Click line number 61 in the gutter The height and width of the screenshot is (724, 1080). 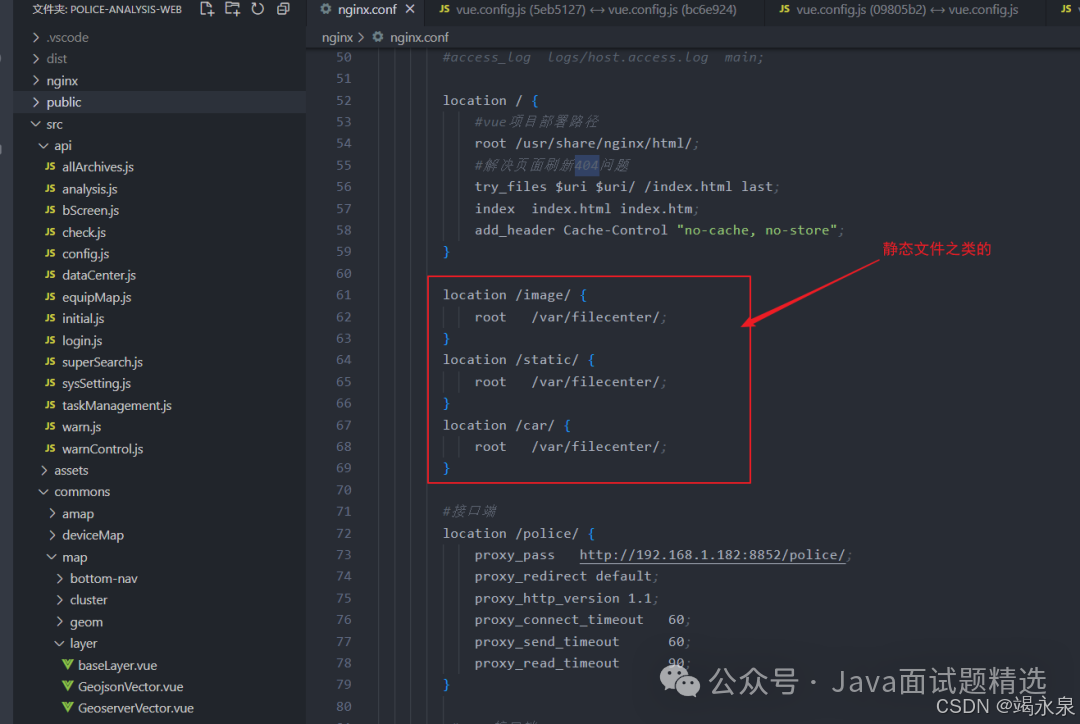click(344, 295)
